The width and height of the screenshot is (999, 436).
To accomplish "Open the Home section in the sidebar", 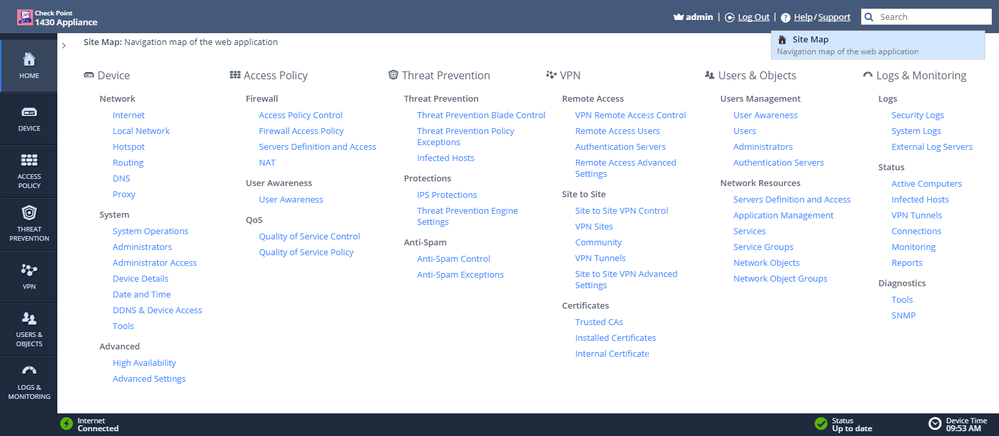I will (29, 66).
